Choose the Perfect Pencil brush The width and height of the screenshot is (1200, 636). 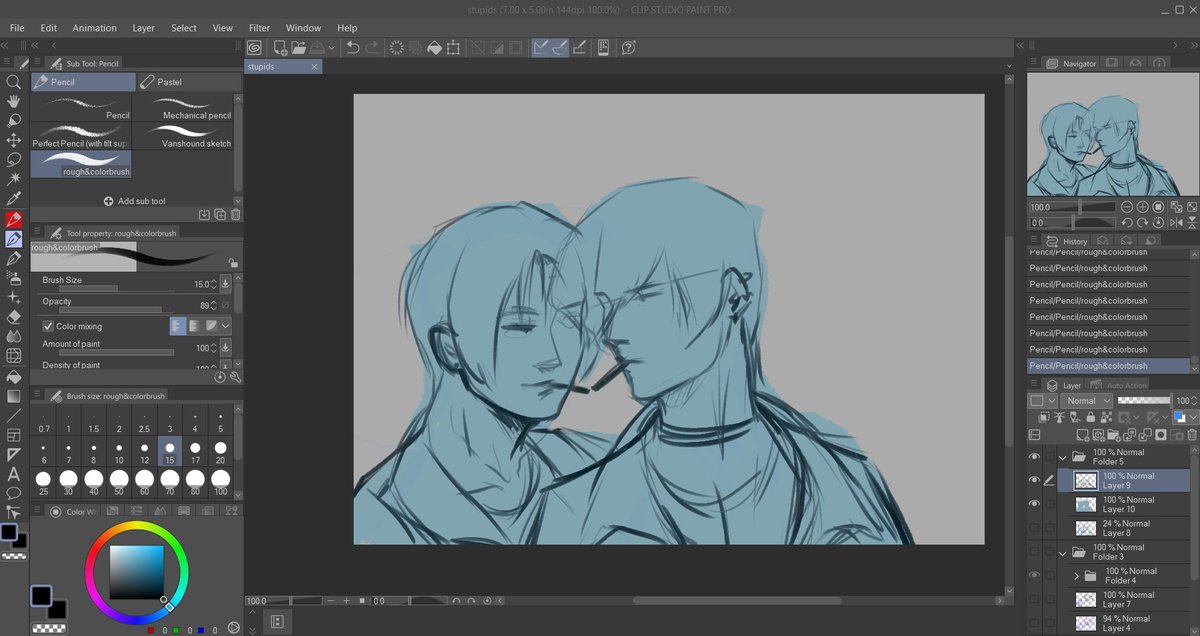81,137
